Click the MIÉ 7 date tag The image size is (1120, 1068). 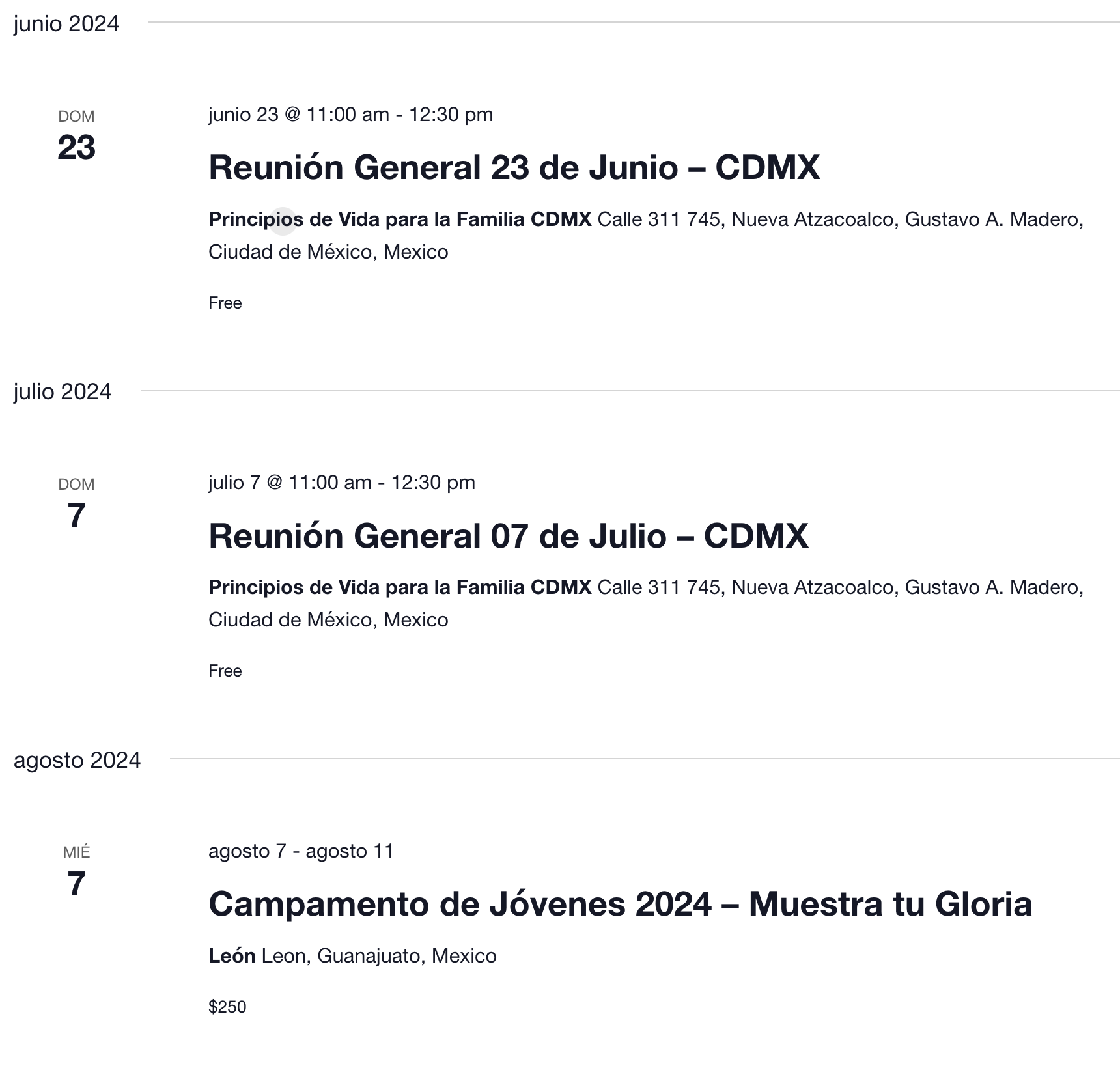coord(76,873)
